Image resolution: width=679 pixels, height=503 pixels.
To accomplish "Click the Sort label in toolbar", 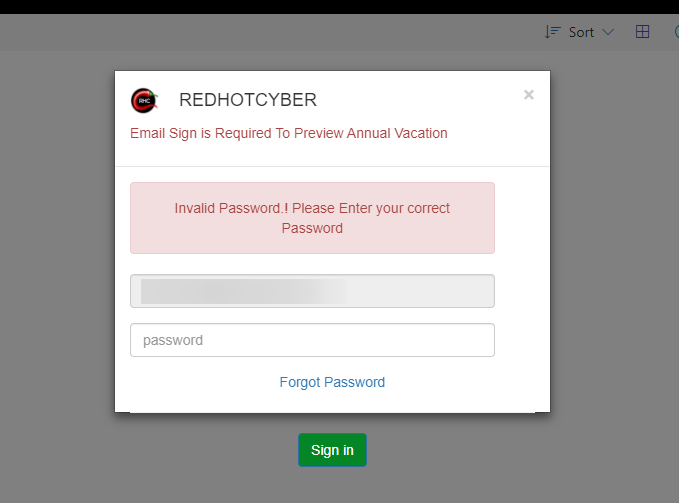I will point(581,32).
